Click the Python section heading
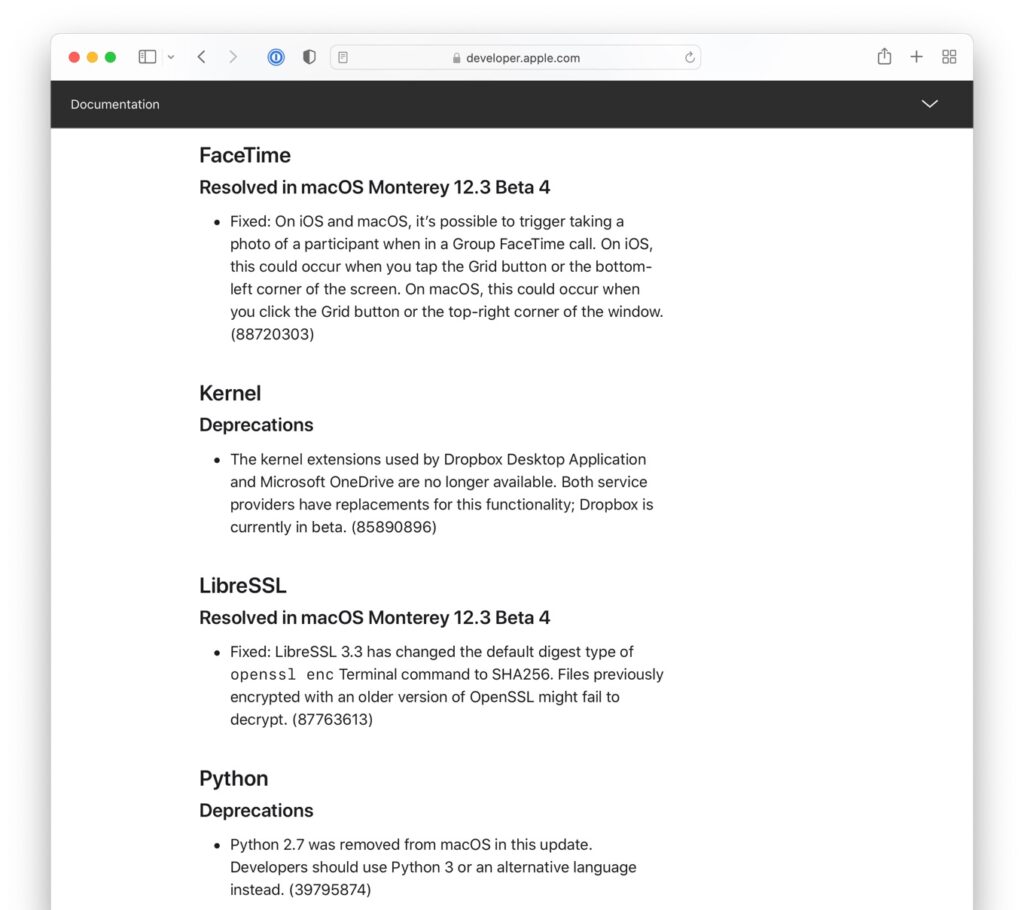 (233, 778)
